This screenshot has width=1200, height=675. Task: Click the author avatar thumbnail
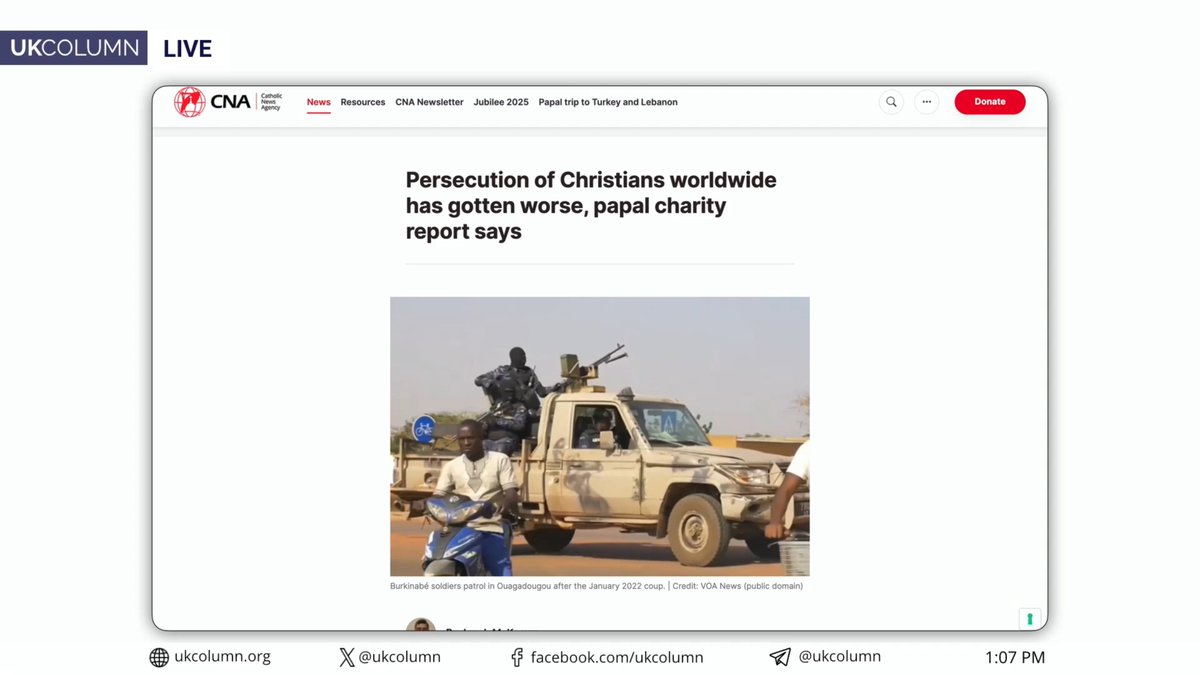coord(421,624)
